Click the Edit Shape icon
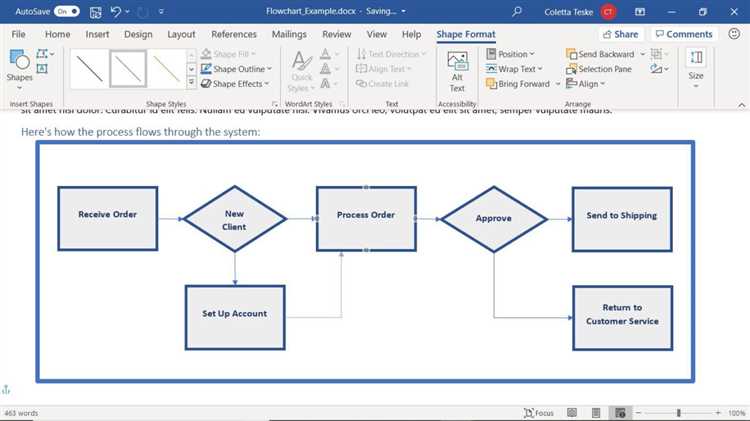 coord(43,54)
